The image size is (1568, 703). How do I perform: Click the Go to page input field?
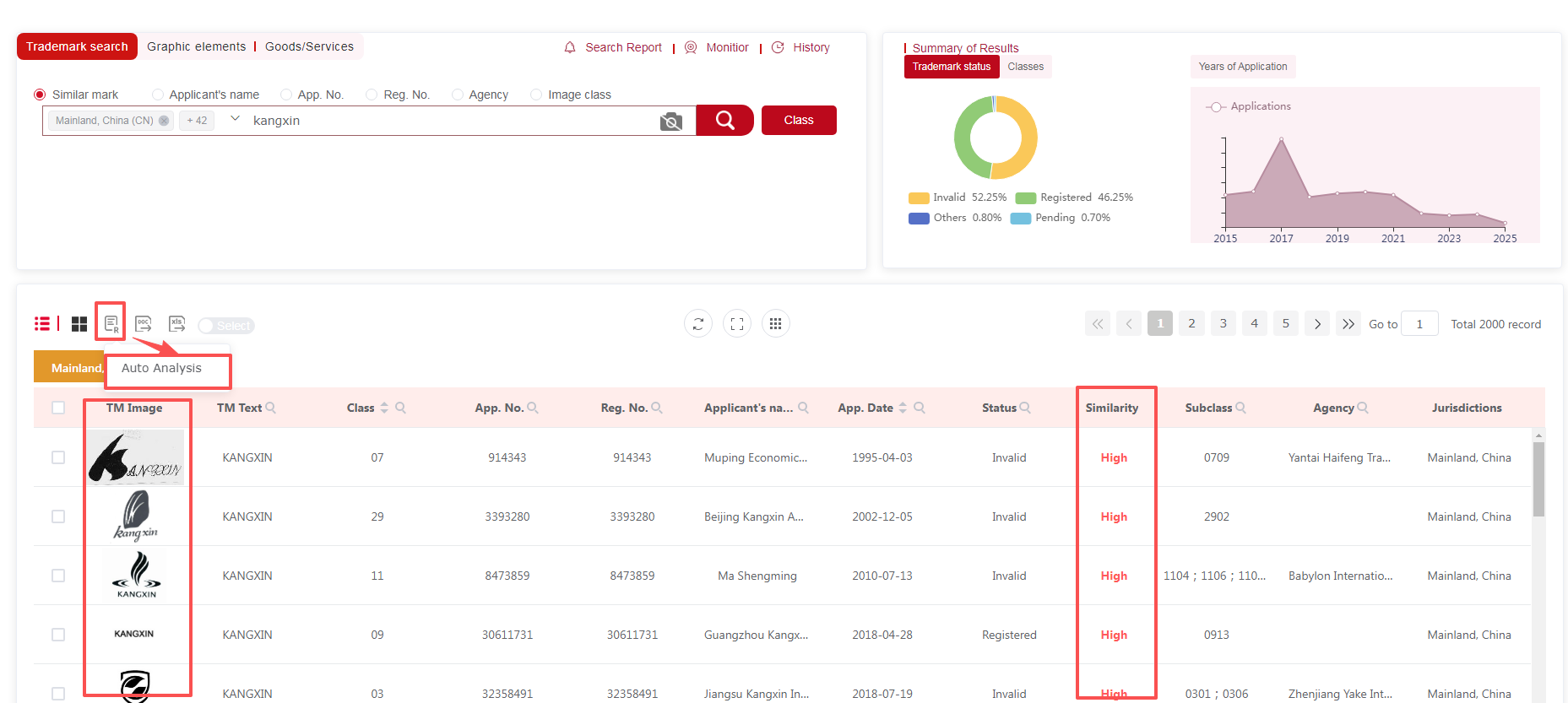click(x=1419, y=324)
